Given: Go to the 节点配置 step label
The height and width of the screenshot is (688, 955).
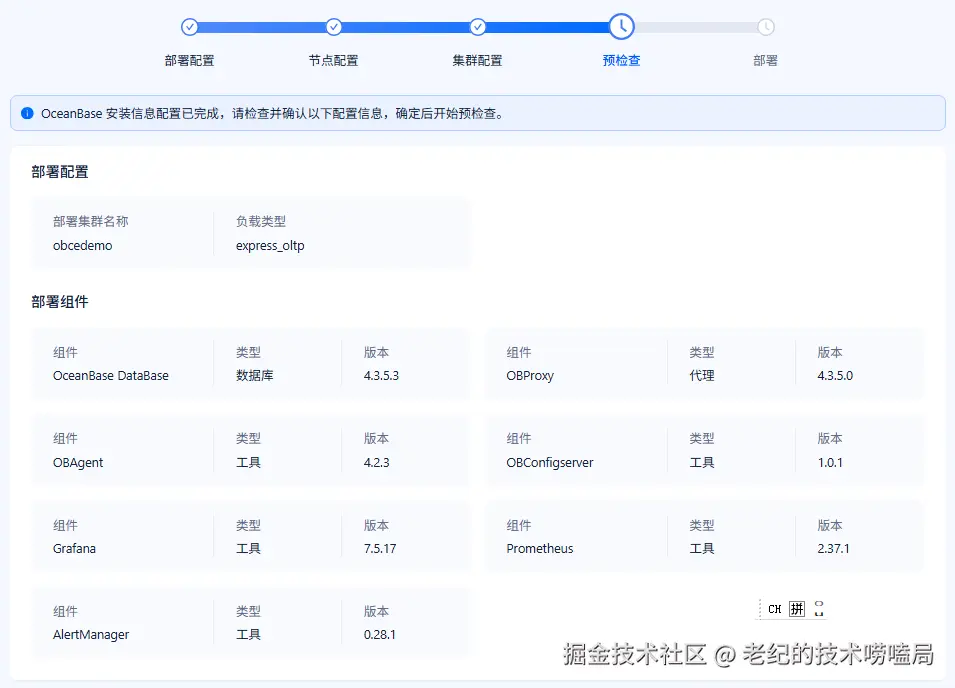Looking at the screenshot, I should pyautogui.click(x=333, y=60).
